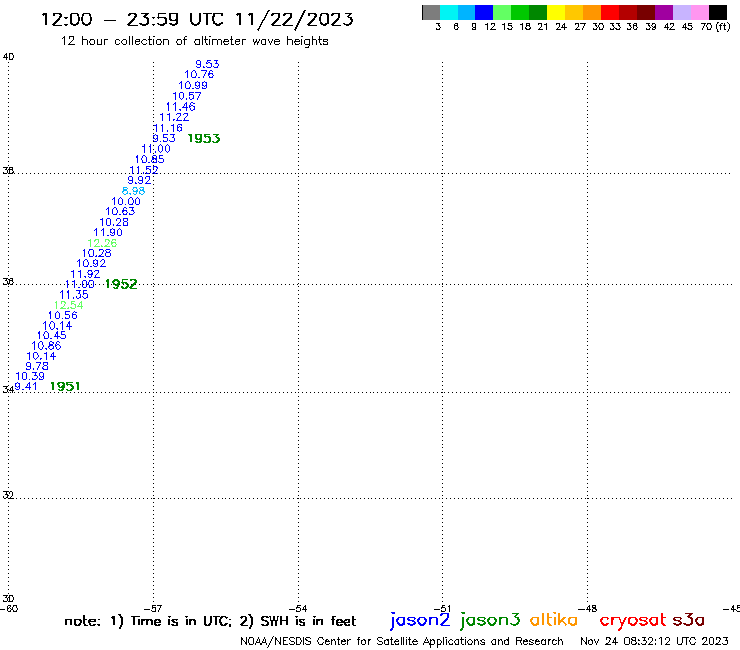The width and height of the screenshot is (740, 650).
Task: Click the light blue 8.98 reading
Action: coord(134,191)
